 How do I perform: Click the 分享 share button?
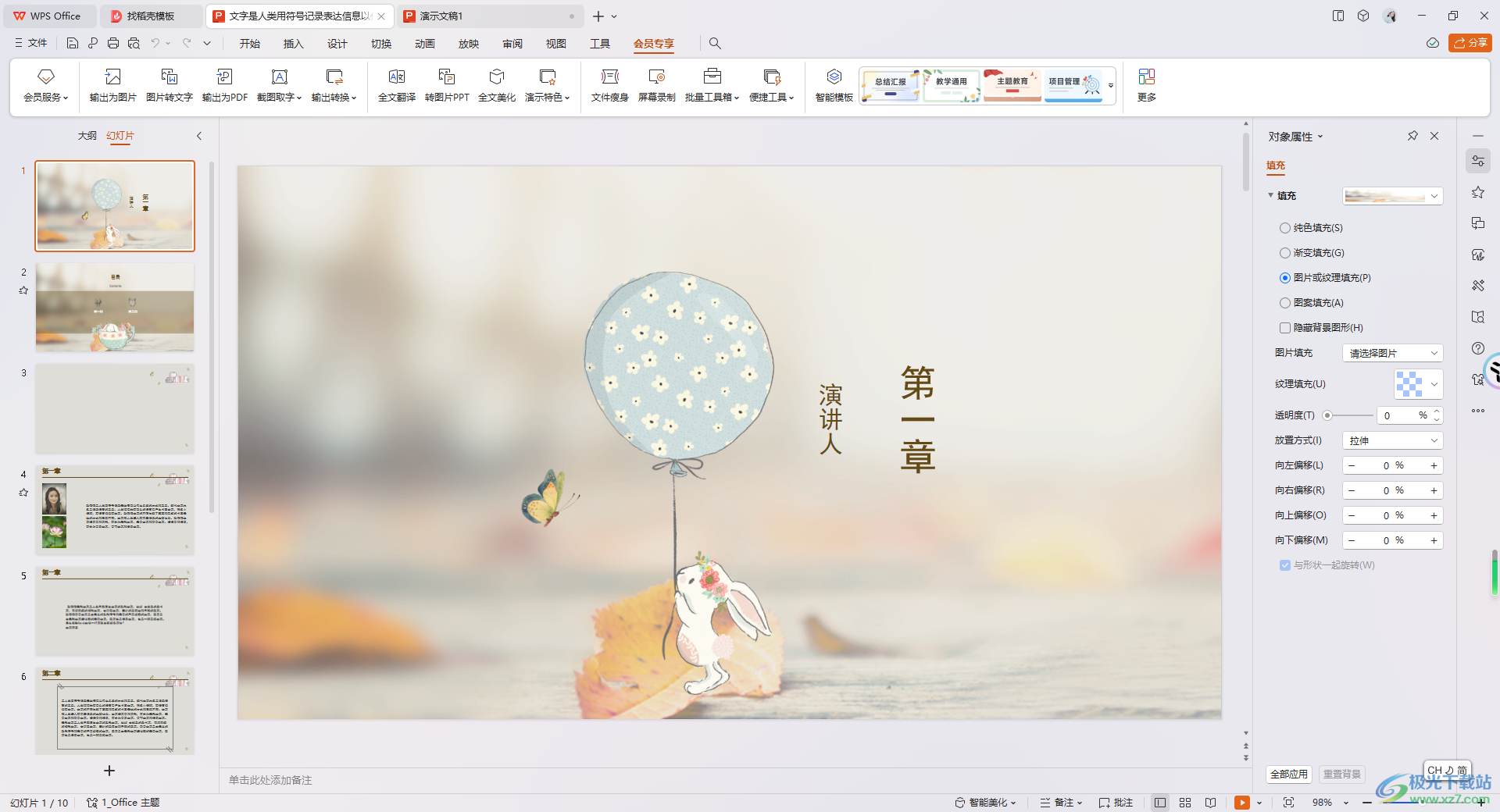[1470, 43]
